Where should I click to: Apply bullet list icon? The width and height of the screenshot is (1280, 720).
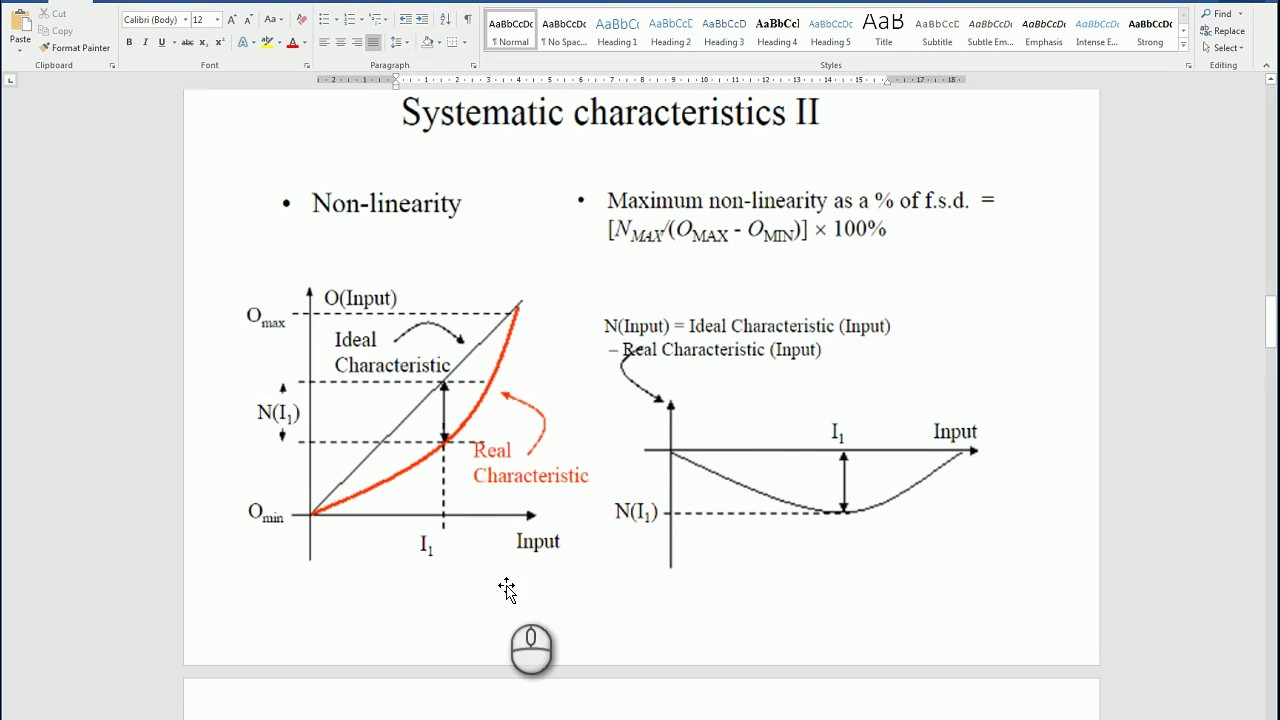(x=324, y=20)
